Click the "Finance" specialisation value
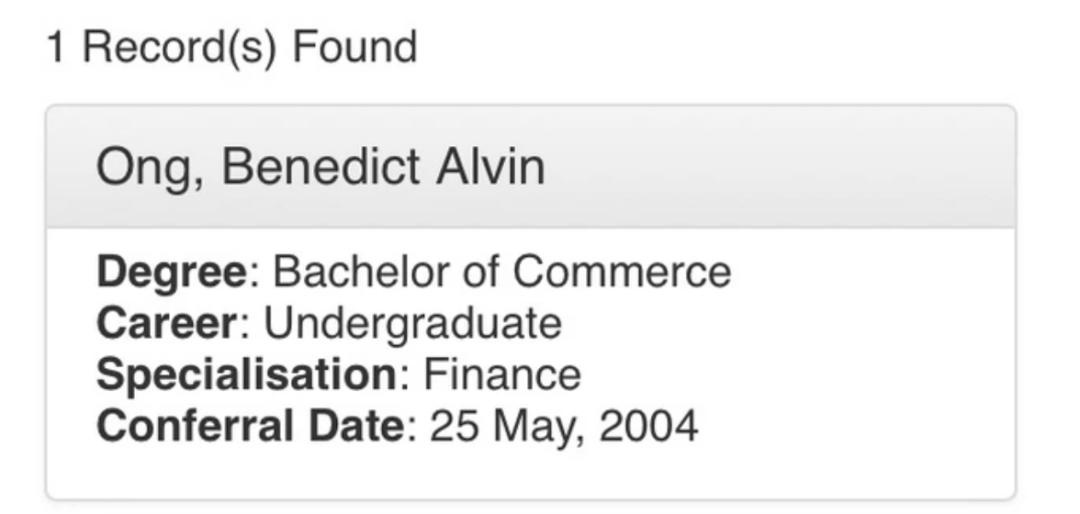This screenshot has height=514, width=1080. [502, 375]
